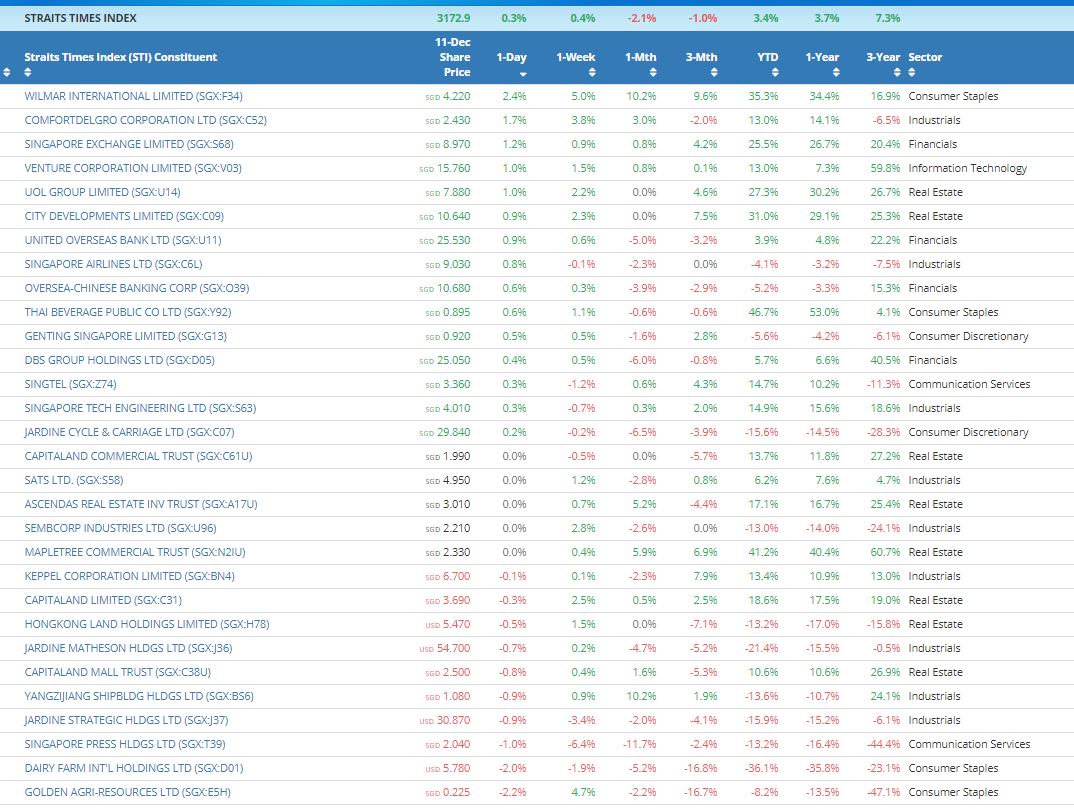
Task: Open City Developments Limited link
Action: pos(124,216)
